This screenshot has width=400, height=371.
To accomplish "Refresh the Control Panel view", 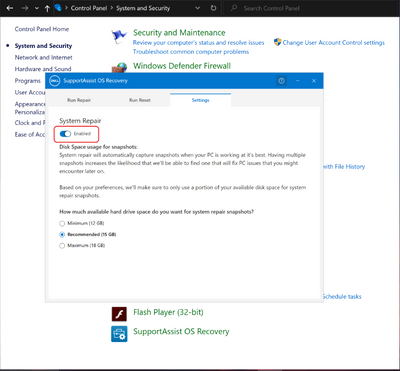I will (x=213, y=8).
